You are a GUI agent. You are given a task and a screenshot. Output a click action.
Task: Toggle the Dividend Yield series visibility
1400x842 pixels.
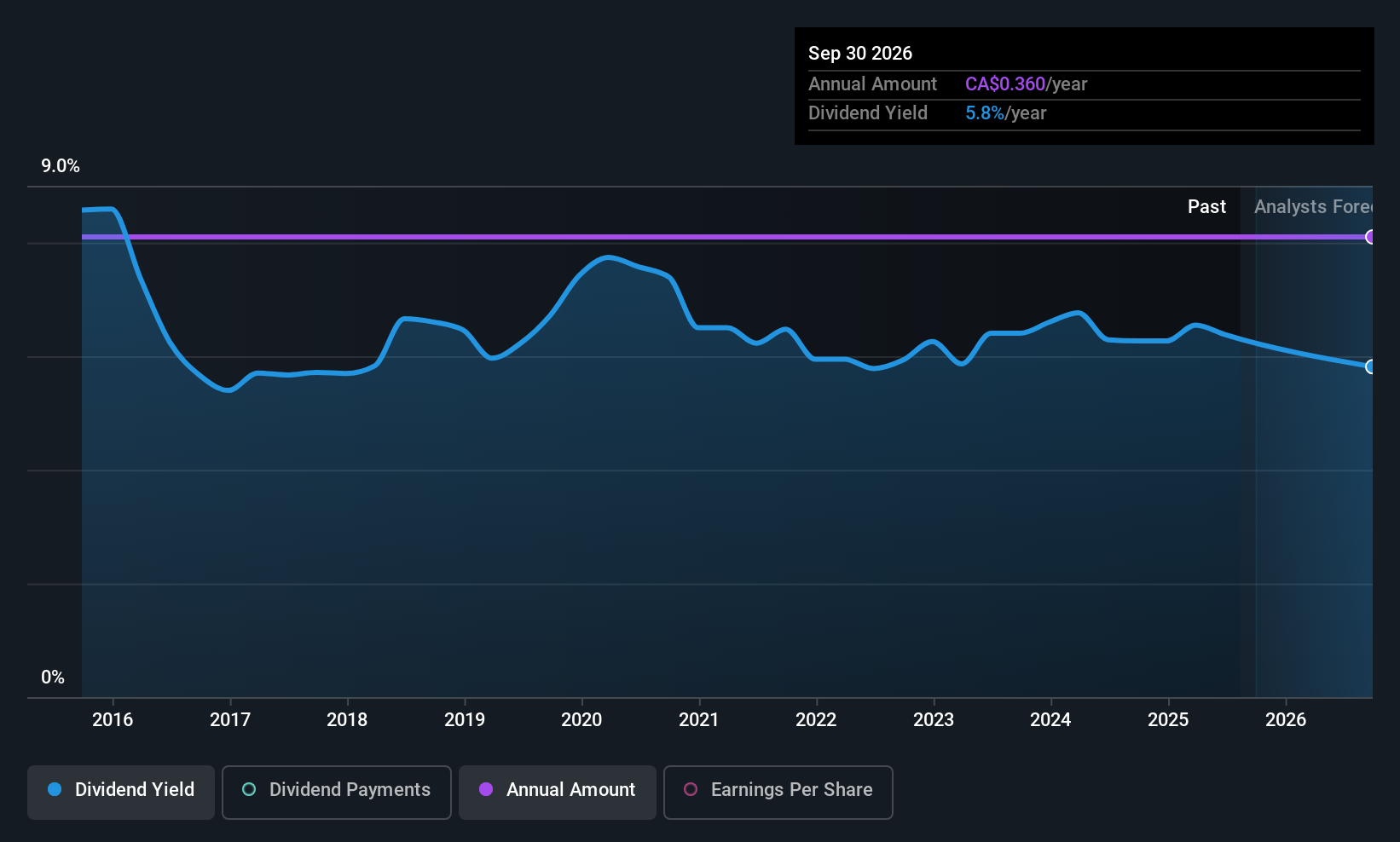pyautogui.click(x=120, y=790)
